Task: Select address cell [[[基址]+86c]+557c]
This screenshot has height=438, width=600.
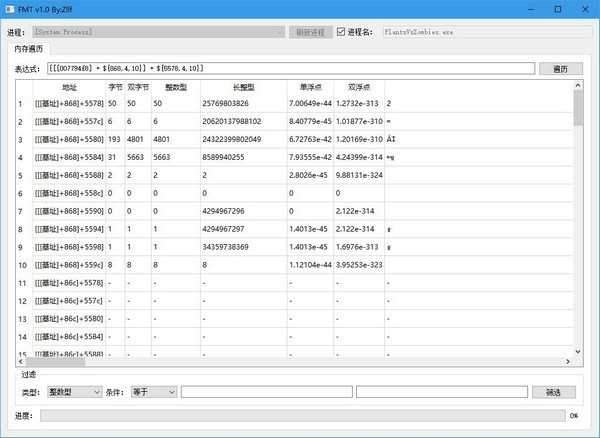Action: 69,301
